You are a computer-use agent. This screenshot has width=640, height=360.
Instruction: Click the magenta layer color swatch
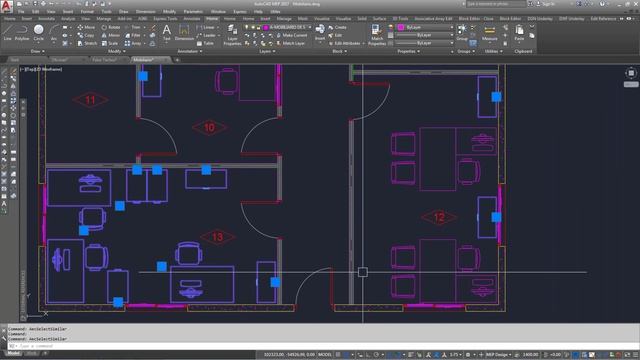[x=266, y=27]
